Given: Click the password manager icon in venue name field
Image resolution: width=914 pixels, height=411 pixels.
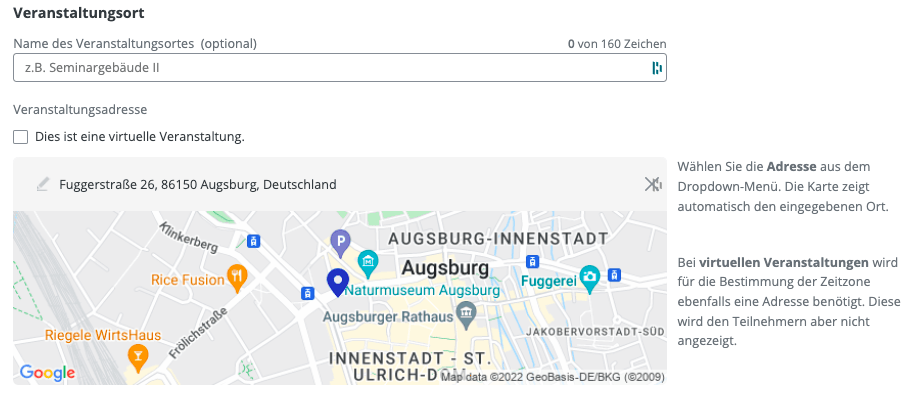Looking at the screenshot, I should [x=656, y=68].
